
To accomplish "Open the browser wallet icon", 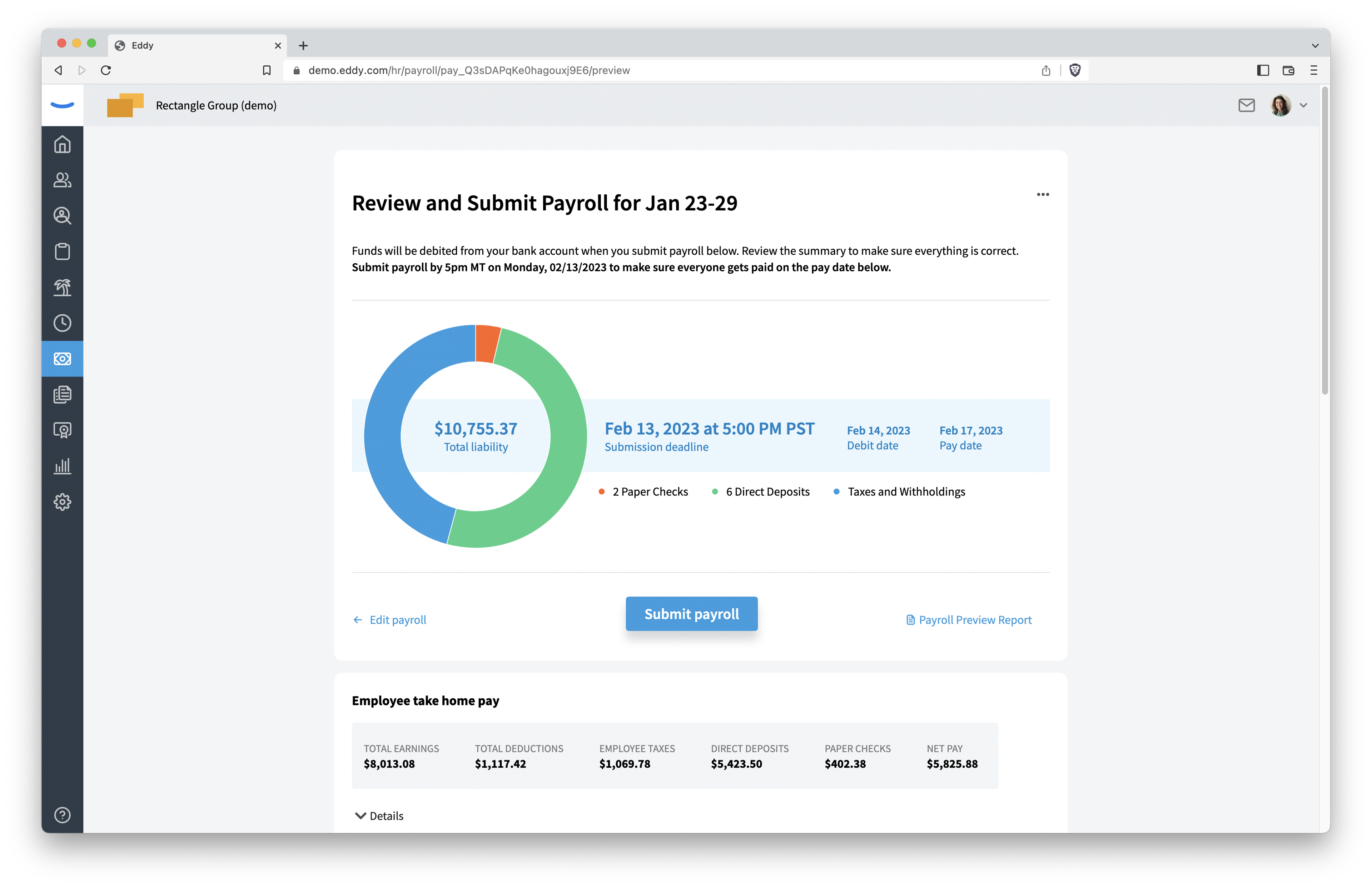I will coord(1288,70).
